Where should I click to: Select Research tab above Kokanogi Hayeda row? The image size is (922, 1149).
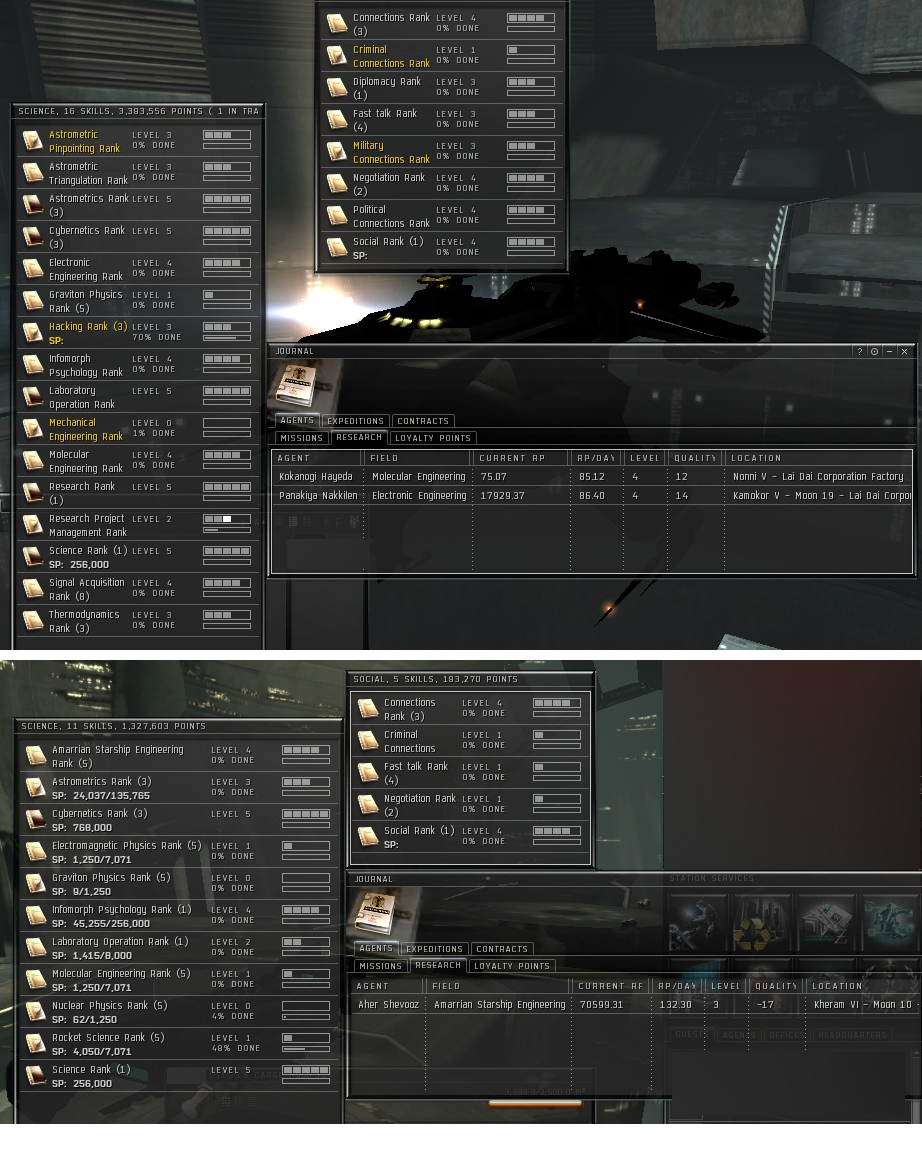click(359, 437)
